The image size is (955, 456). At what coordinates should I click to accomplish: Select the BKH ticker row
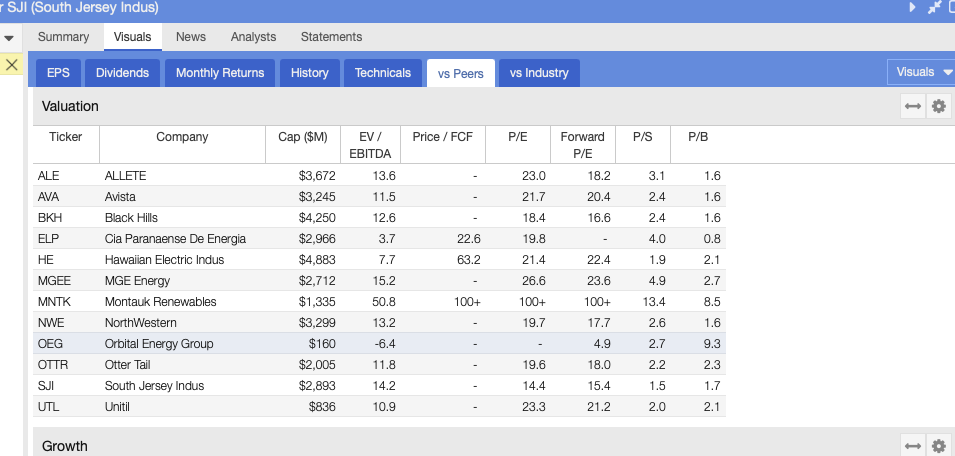[x=49, y=218]
